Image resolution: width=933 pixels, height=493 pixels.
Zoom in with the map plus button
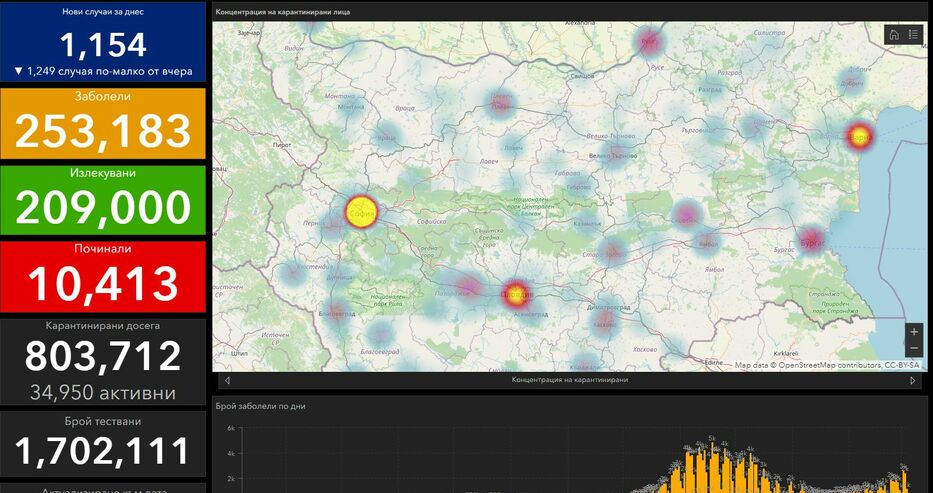tap(914, 332)
